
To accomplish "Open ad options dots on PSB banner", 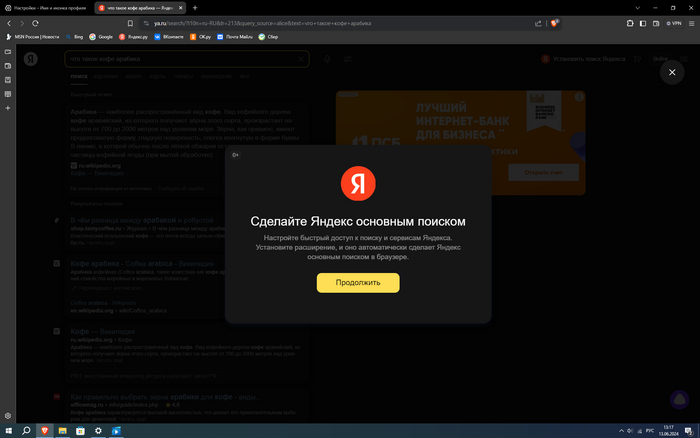I will tap(579, 97).
